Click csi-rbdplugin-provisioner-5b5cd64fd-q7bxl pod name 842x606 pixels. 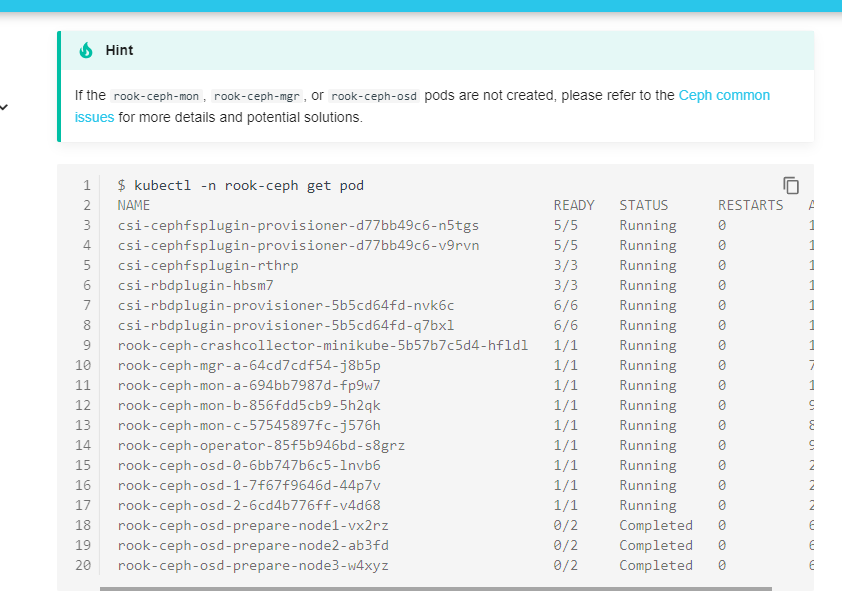click(x=286, y=325)
